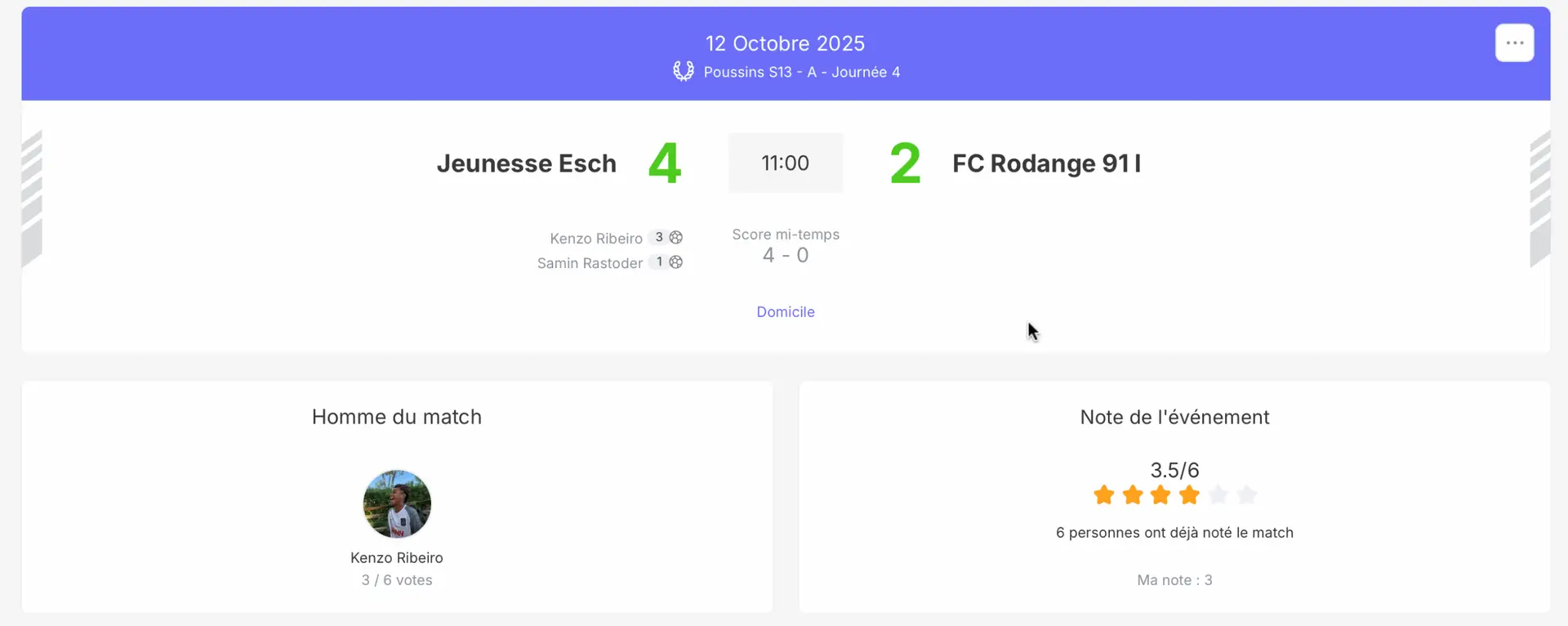The image size is (1568, 626).
Task: Select the second rating star
Action: pyautogui.click(x=1132, y=494)
